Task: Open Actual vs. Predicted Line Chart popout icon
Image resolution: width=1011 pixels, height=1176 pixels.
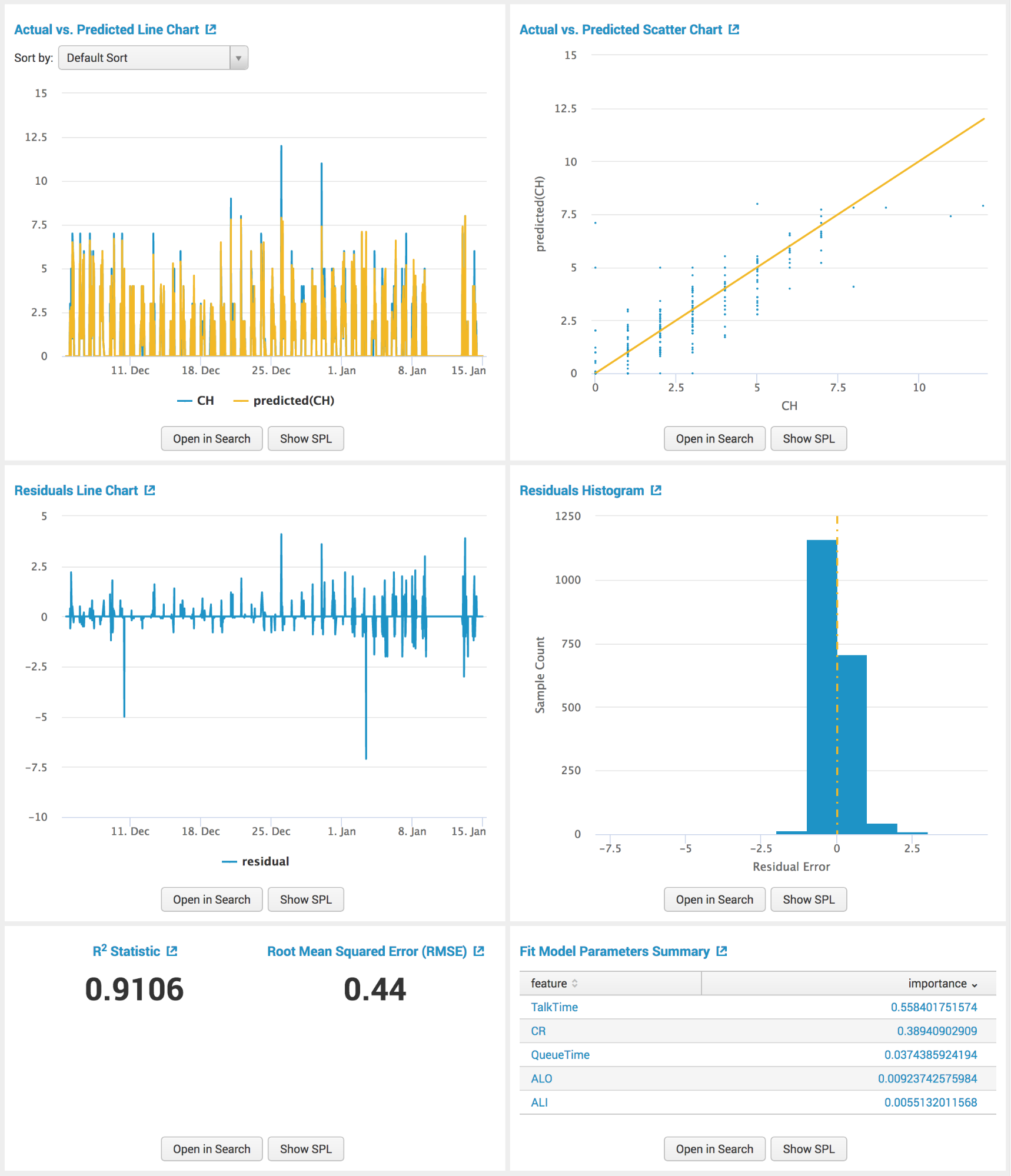Action: pos(211,29)
